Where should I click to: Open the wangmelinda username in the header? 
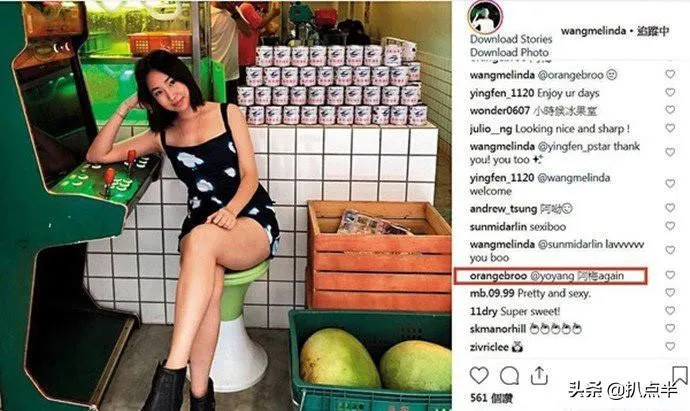593,31
